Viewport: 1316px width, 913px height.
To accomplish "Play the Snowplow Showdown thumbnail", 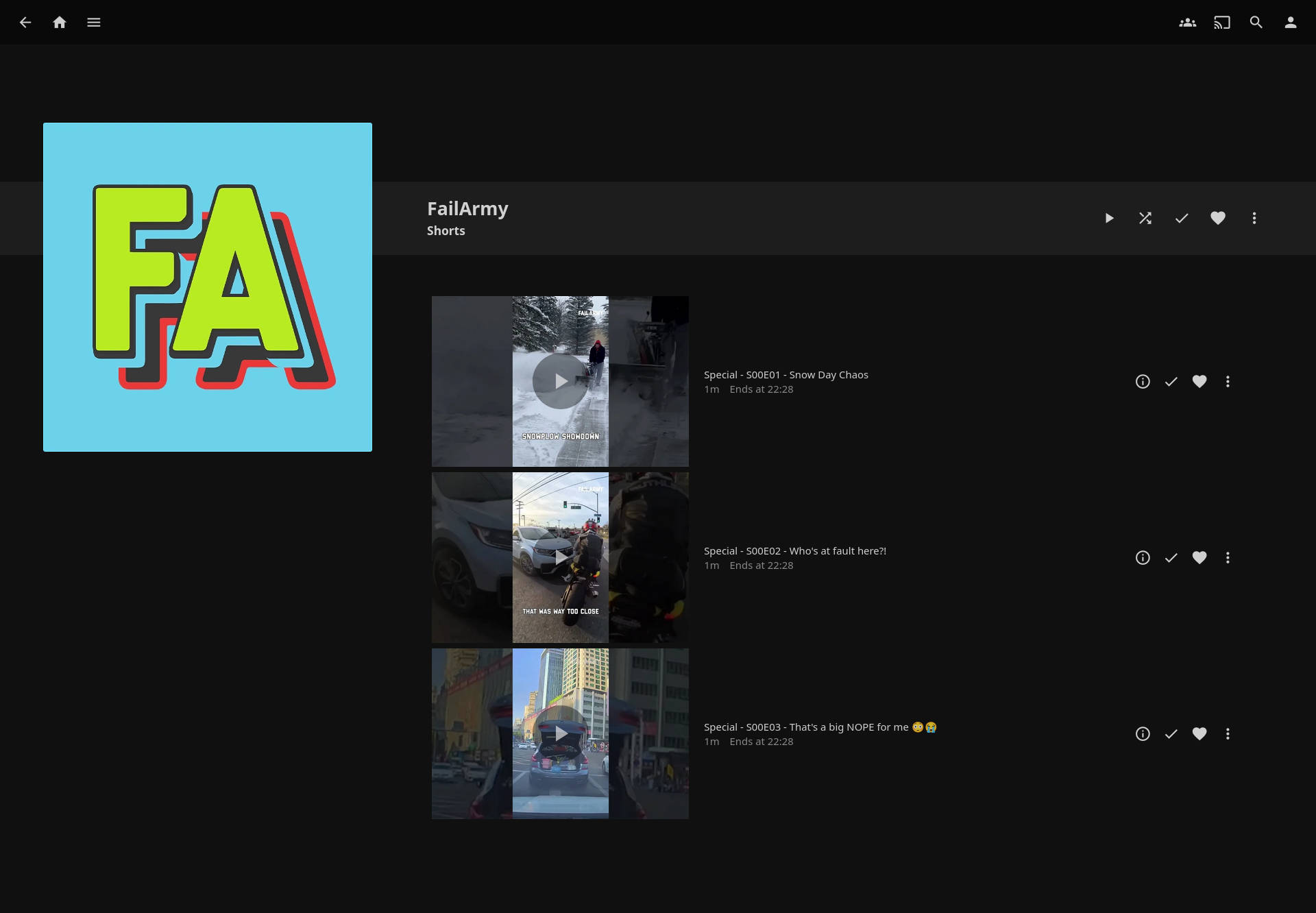I will [560, 381].
